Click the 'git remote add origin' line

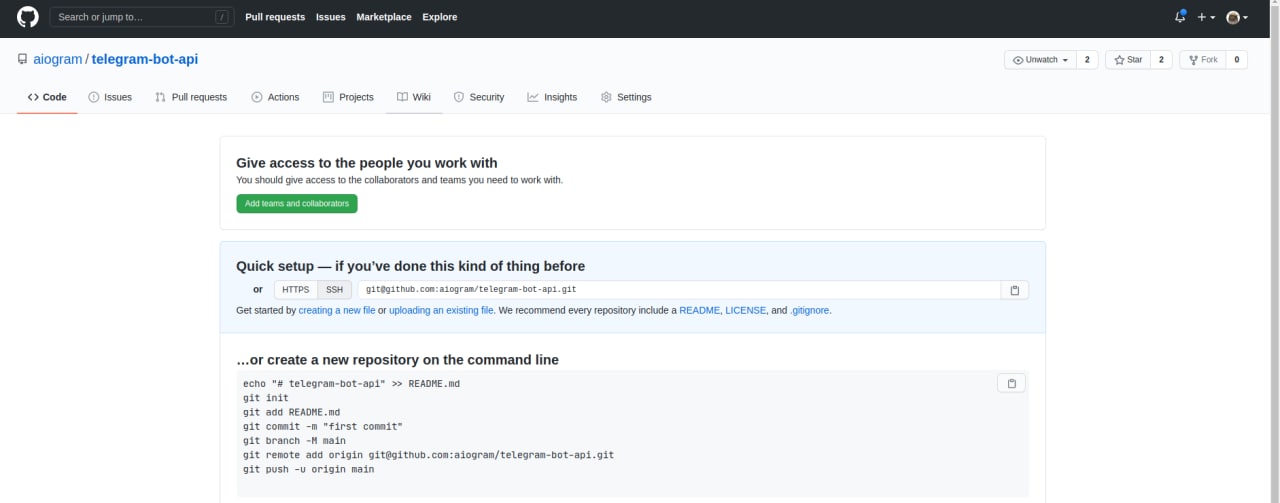tap(428, 455)
